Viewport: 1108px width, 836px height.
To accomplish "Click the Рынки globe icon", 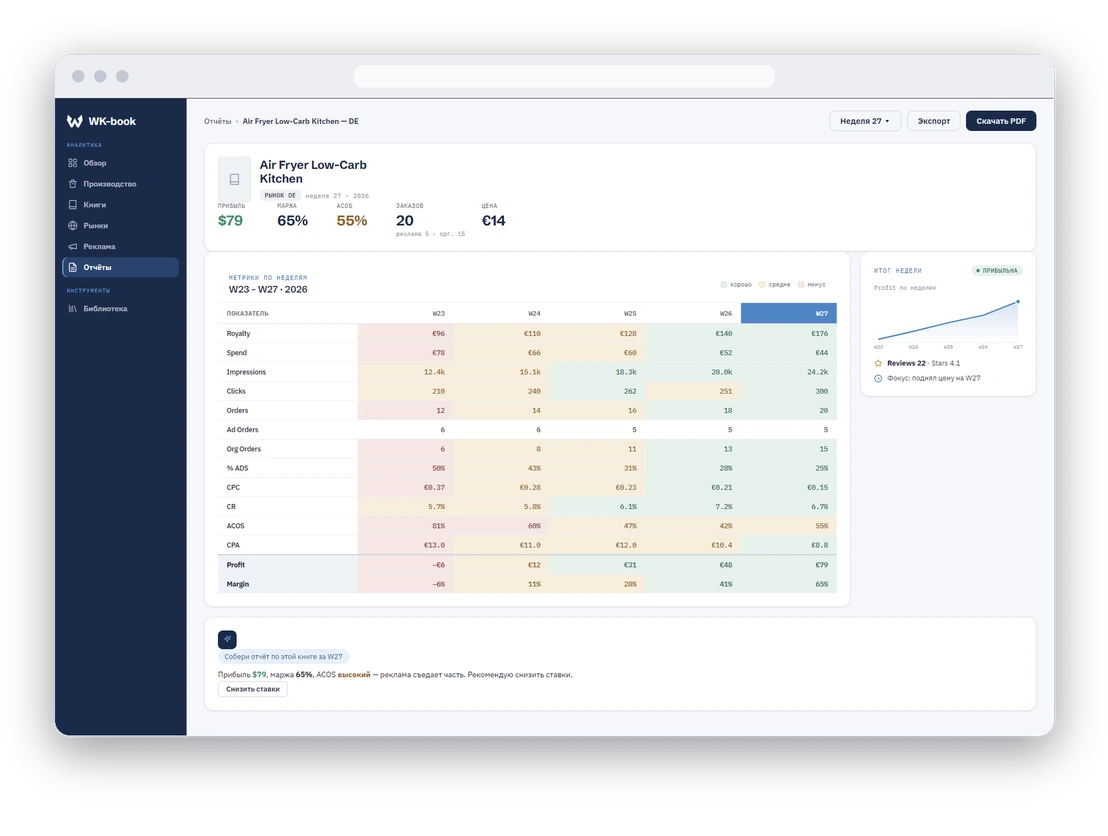I will (72, 225).
